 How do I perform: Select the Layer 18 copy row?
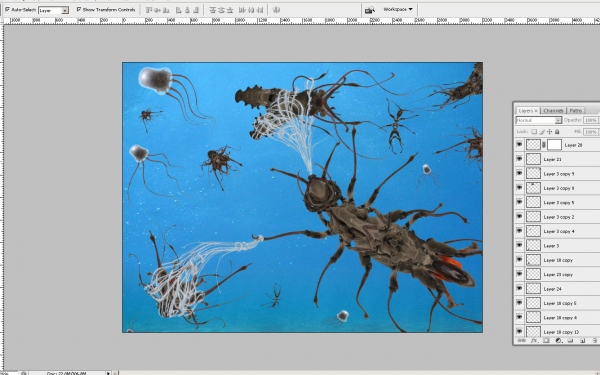pyautogui.click(x=558, y=260)
